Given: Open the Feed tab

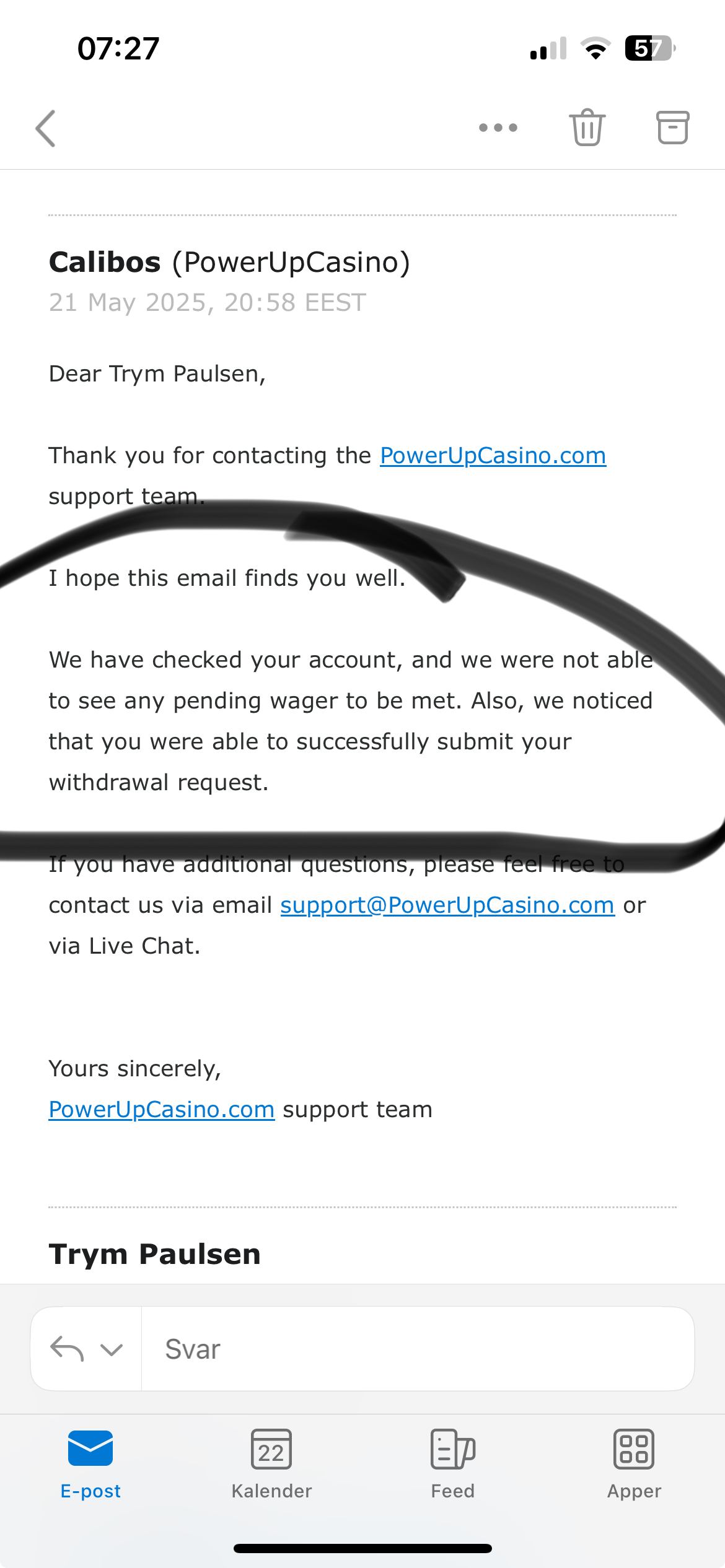Looking at the screenshot, I should pos(453,1464).
